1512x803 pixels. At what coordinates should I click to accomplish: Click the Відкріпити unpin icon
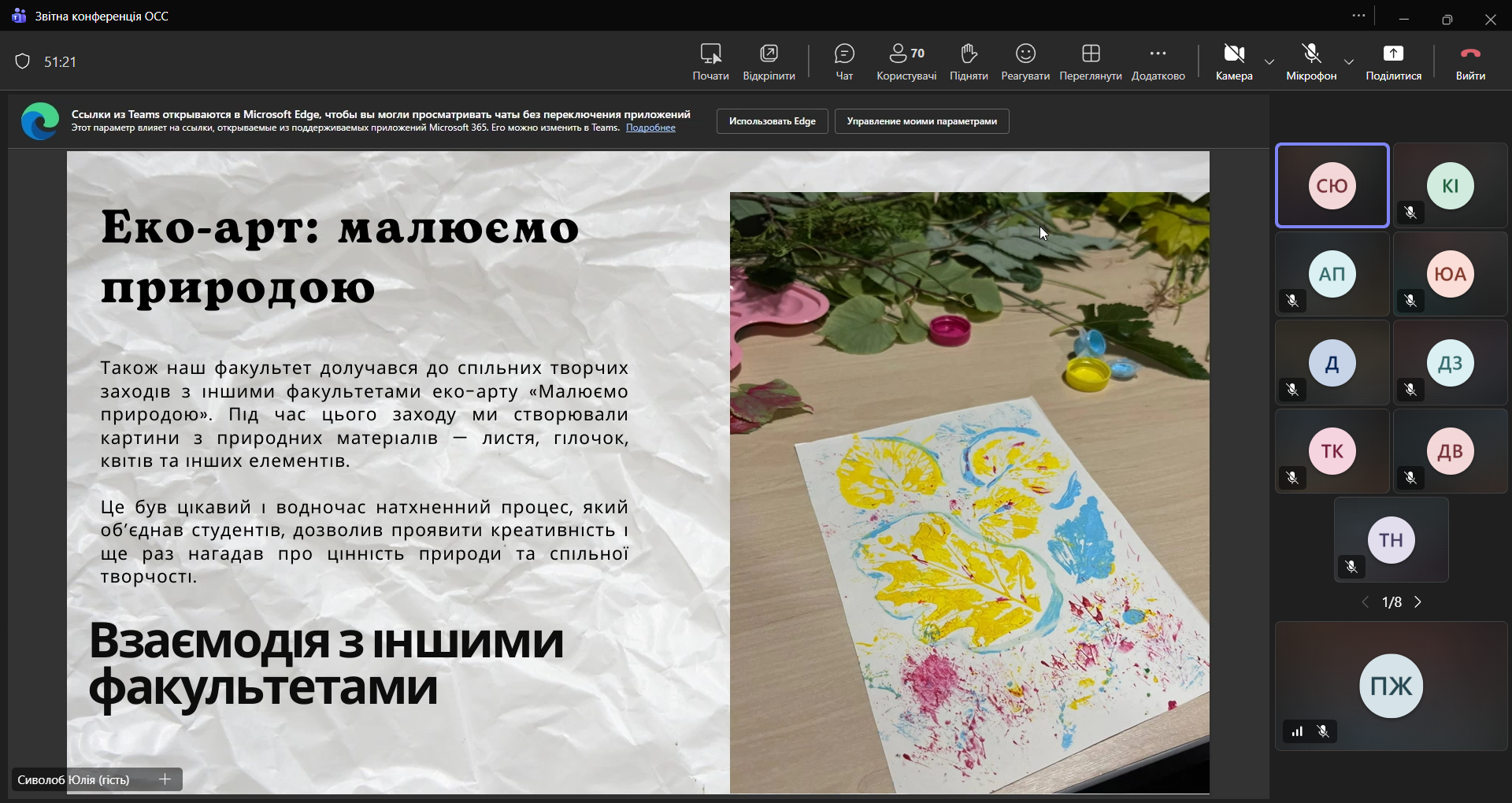click(x=769, y=62)
